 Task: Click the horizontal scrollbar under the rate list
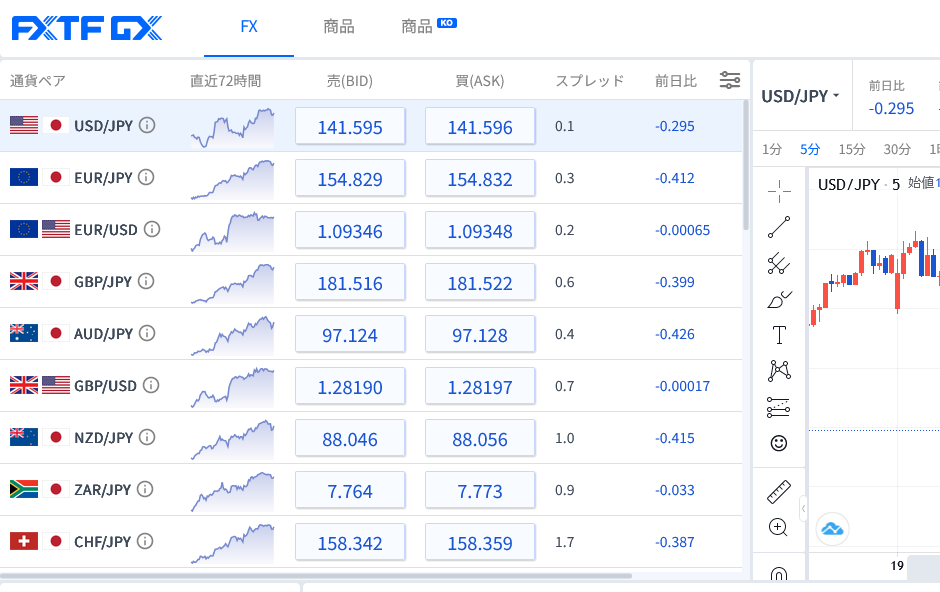pyautogui.click(x=316, y=576)
